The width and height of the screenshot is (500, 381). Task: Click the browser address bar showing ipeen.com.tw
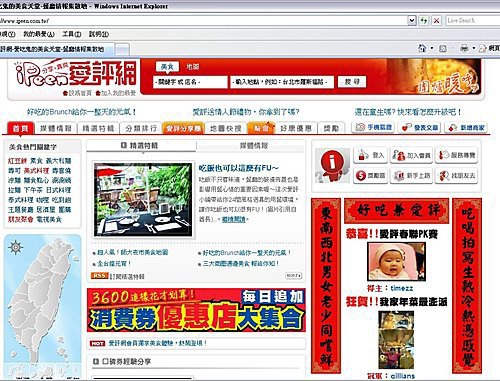tap(204, 21)
